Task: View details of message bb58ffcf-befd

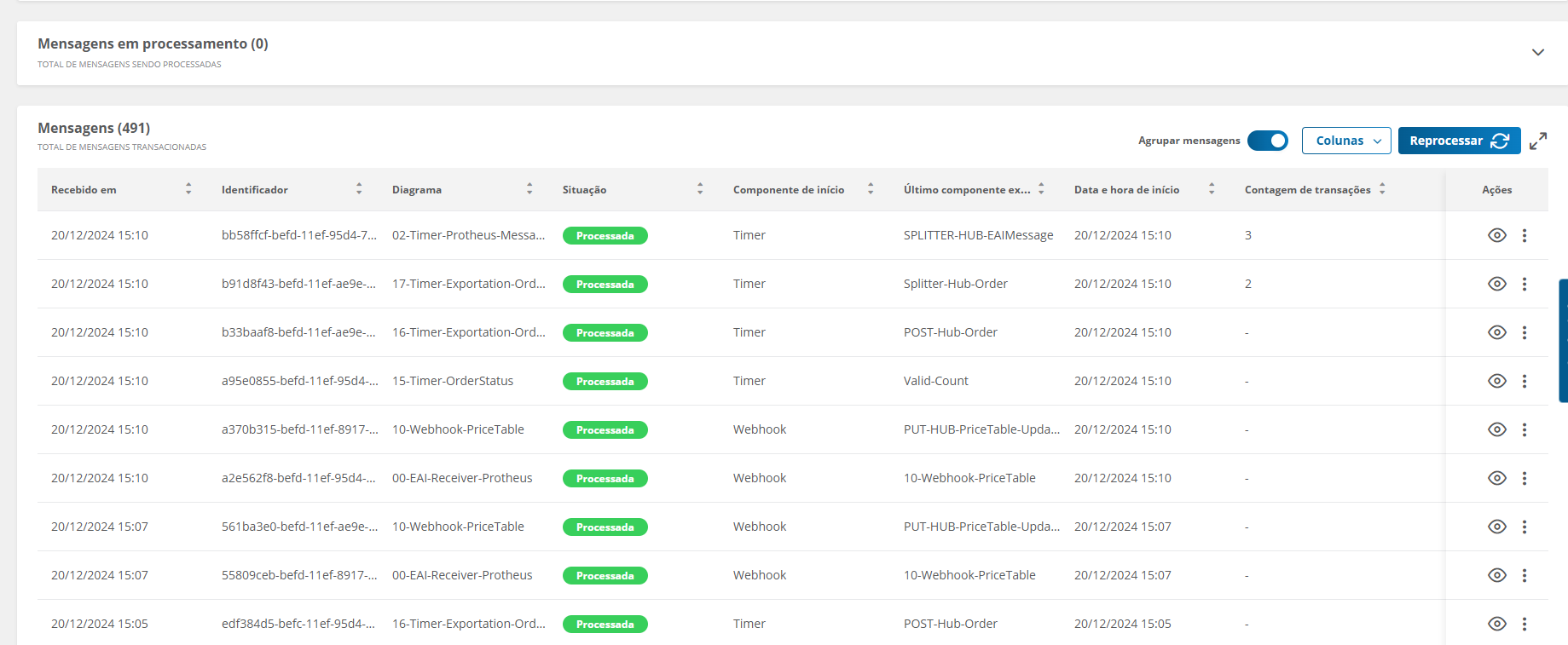Action: pos(1496,235)
